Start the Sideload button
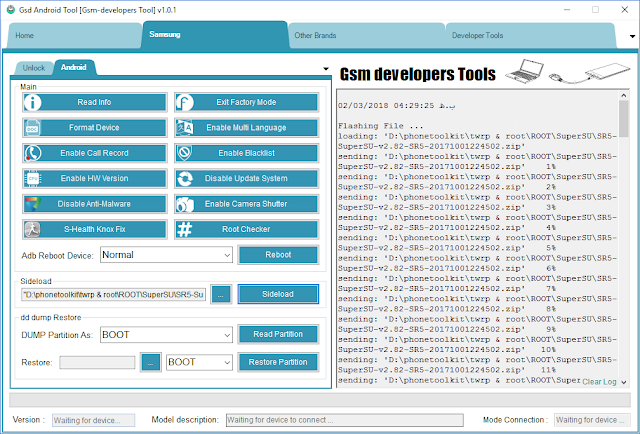This screenshot has height=434, width=640. point(278,294)
